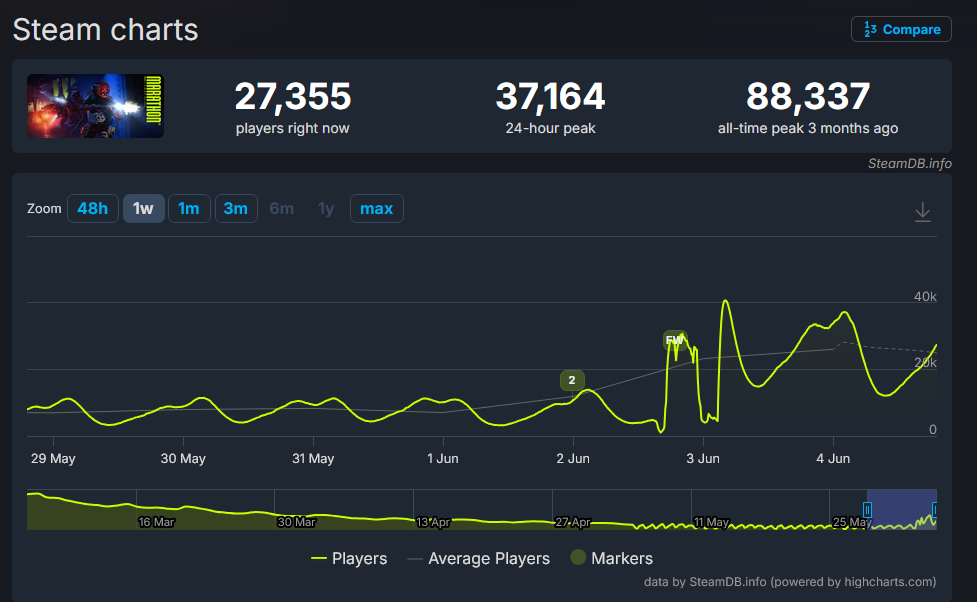Image resolution: width=977 pixels, height=602 pixels.
Task: Click the disabled 6m zoom option
Action: (x=282, y=208)
